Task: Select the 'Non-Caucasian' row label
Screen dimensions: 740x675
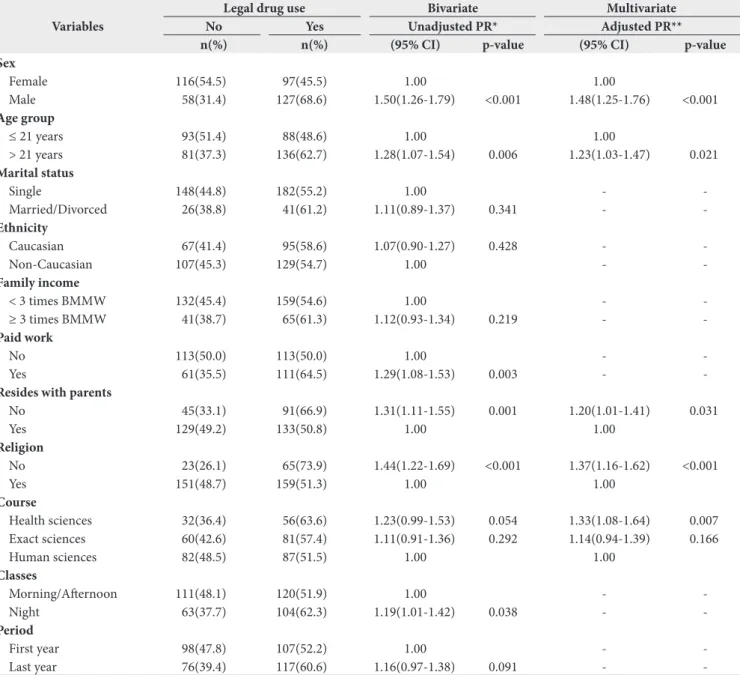Action: coord(50,264)
